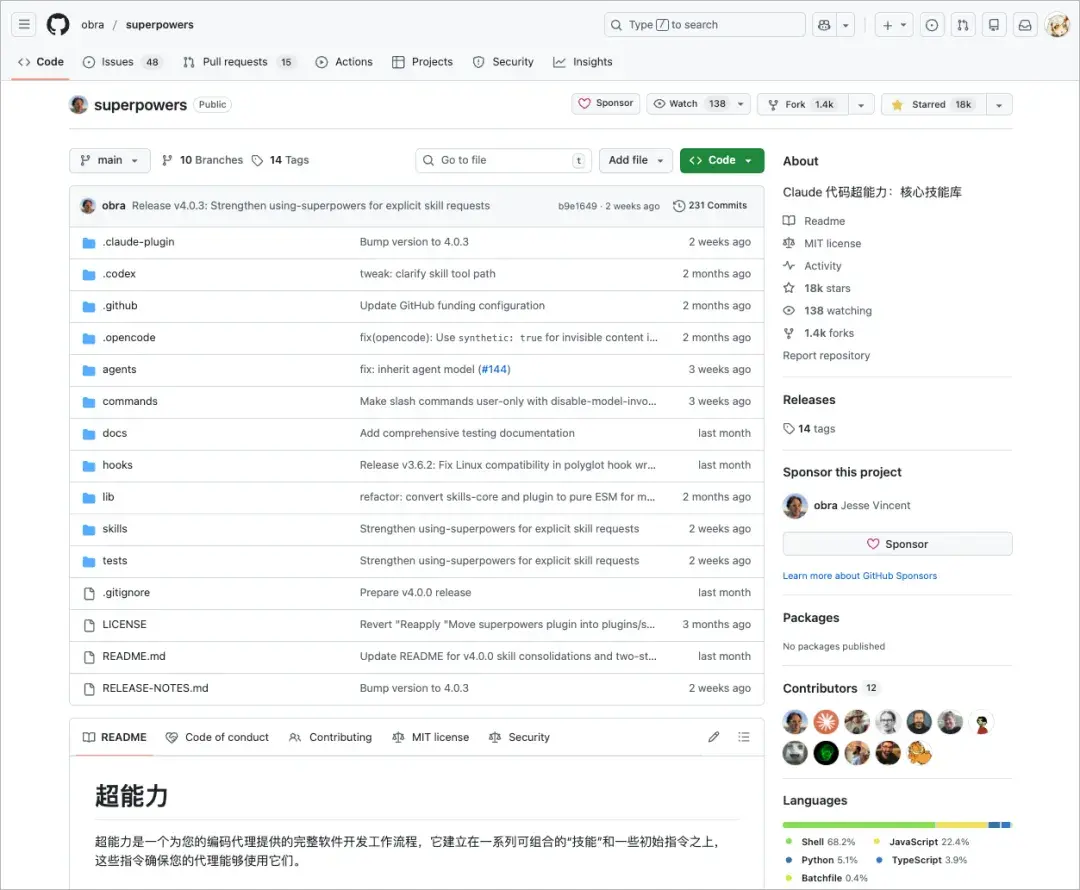
Task: Switch to the Insights tab
Action: pyautogui.click(x=583, y=62)
